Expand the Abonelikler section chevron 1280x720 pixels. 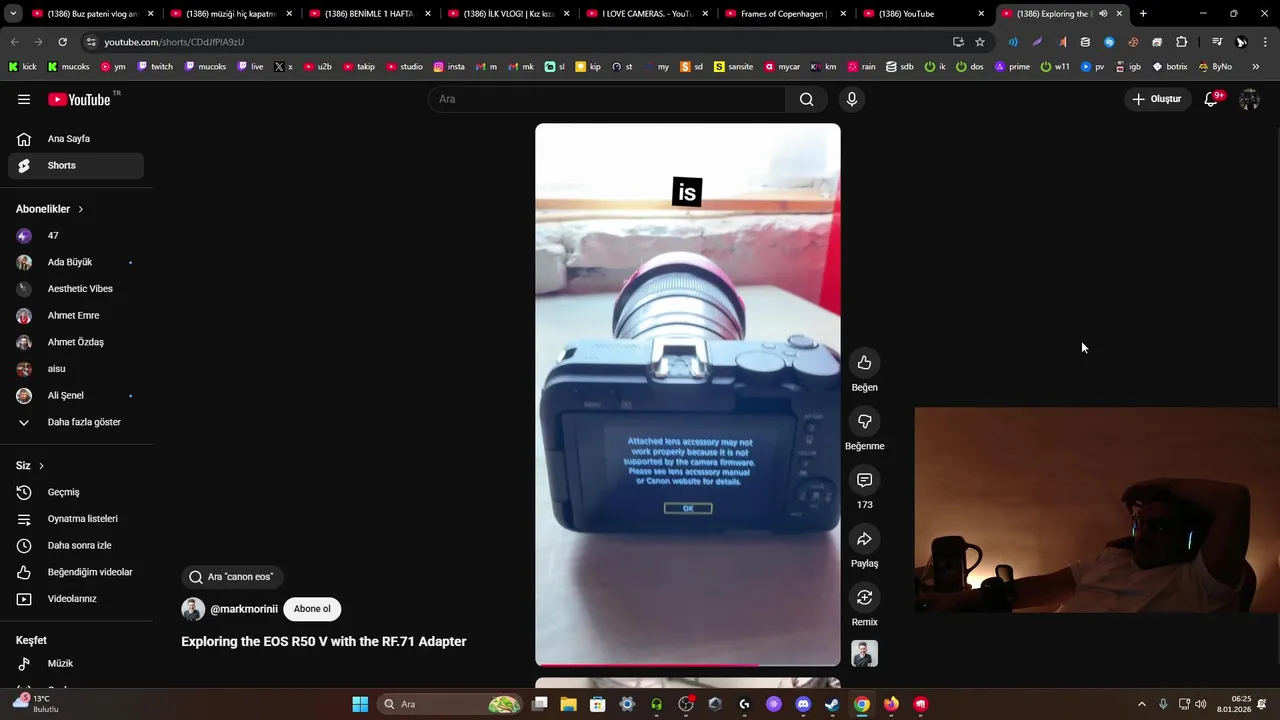(81, 209)
